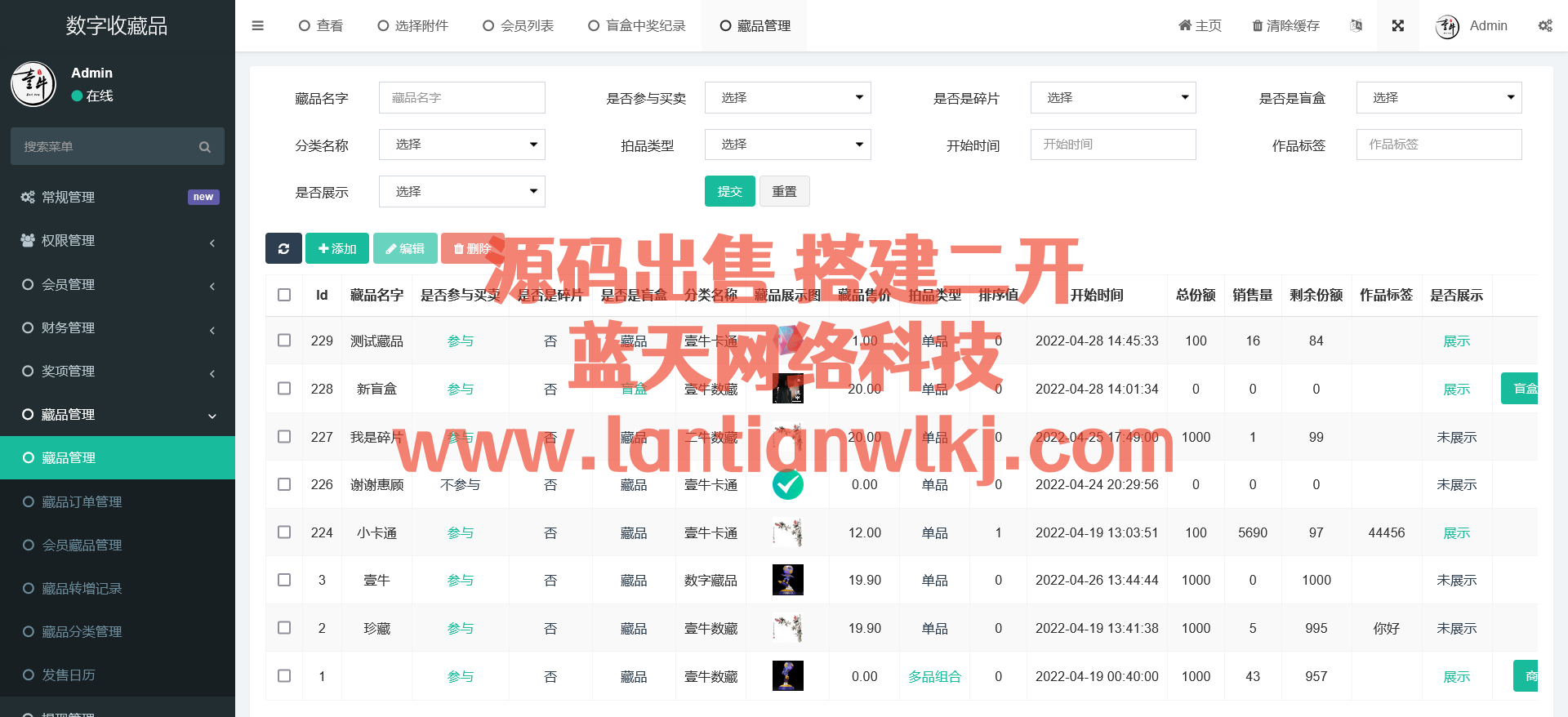Switch to the 会员列表 tab

pos(519,25)
